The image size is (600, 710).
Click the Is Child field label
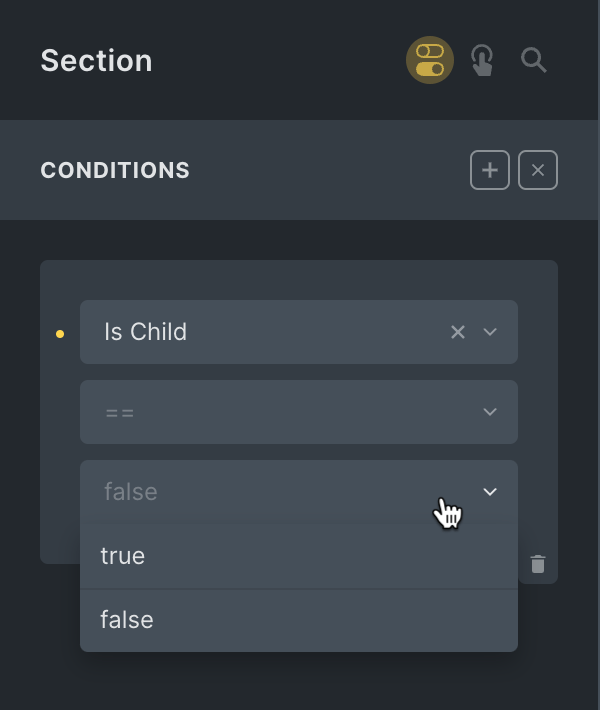(146, 332)
